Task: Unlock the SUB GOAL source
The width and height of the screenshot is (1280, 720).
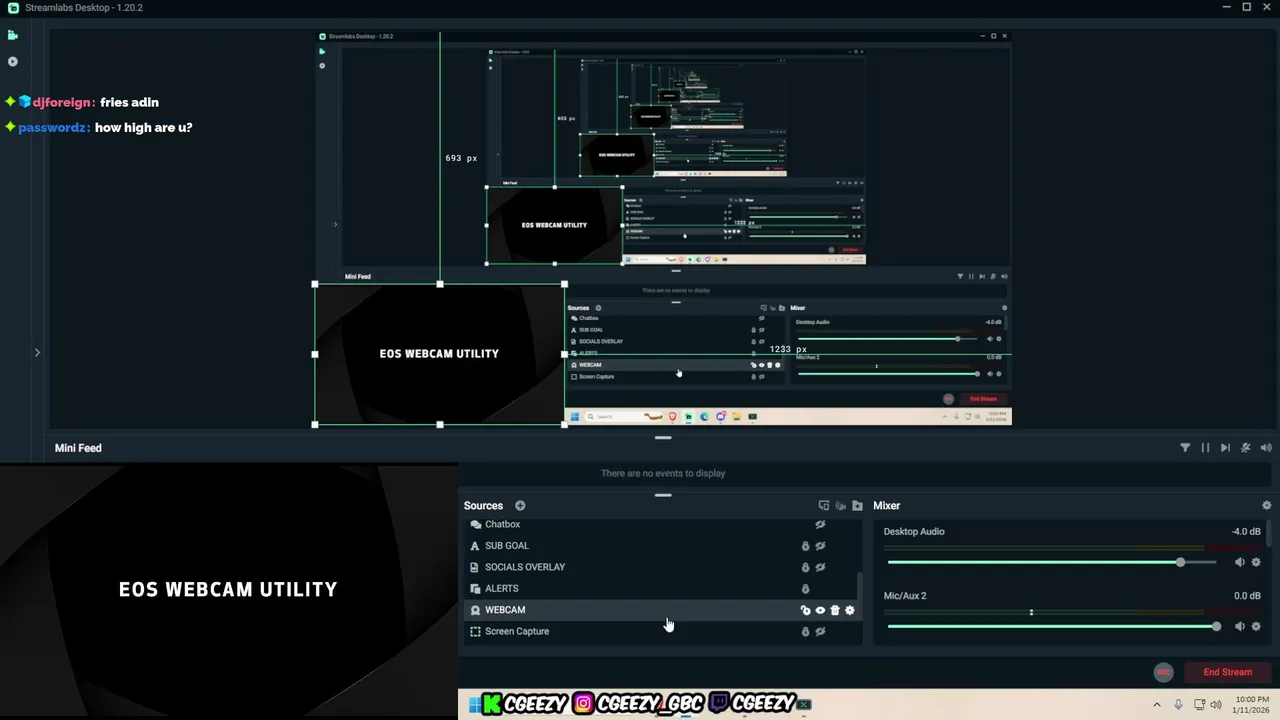Action: click(805, 546)
